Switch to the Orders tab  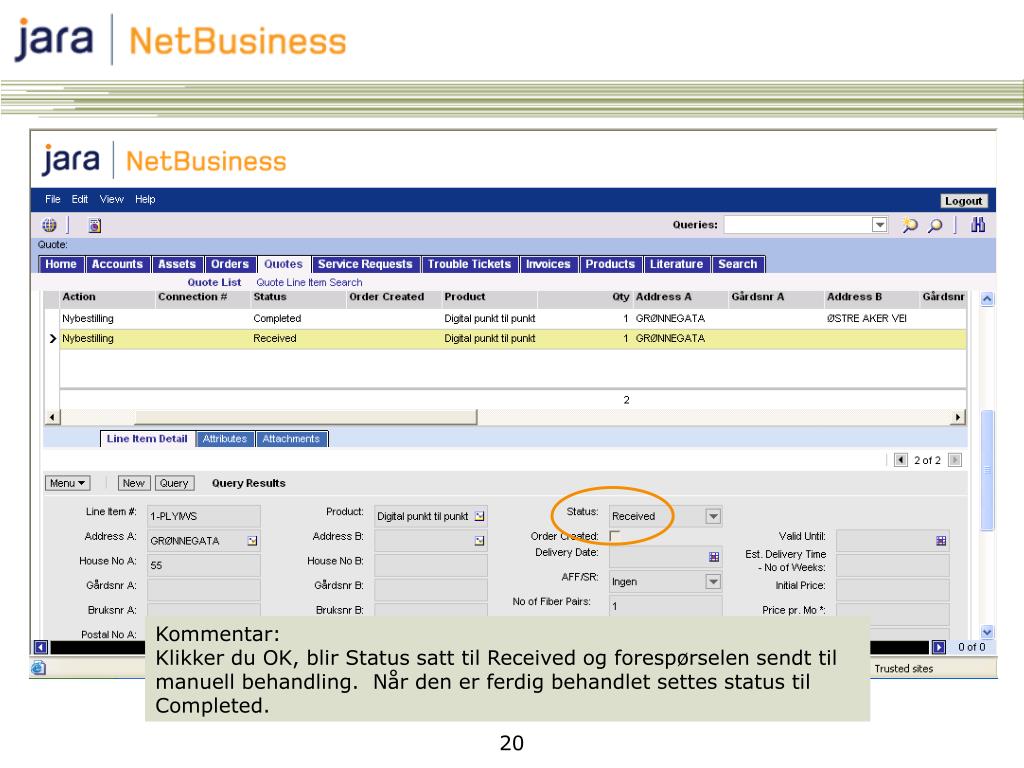(230, 264)
